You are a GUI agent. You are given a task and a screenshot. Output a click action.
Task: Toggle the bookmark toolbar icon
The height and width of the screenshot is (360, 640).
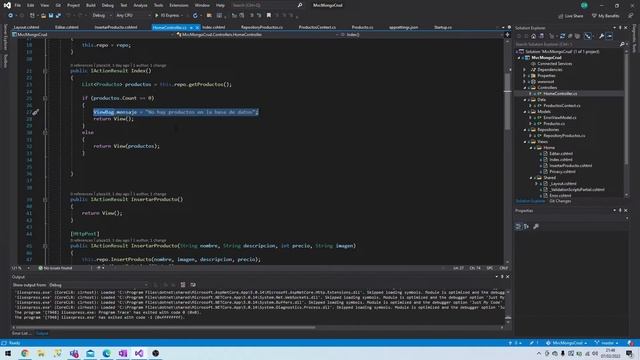269,16
